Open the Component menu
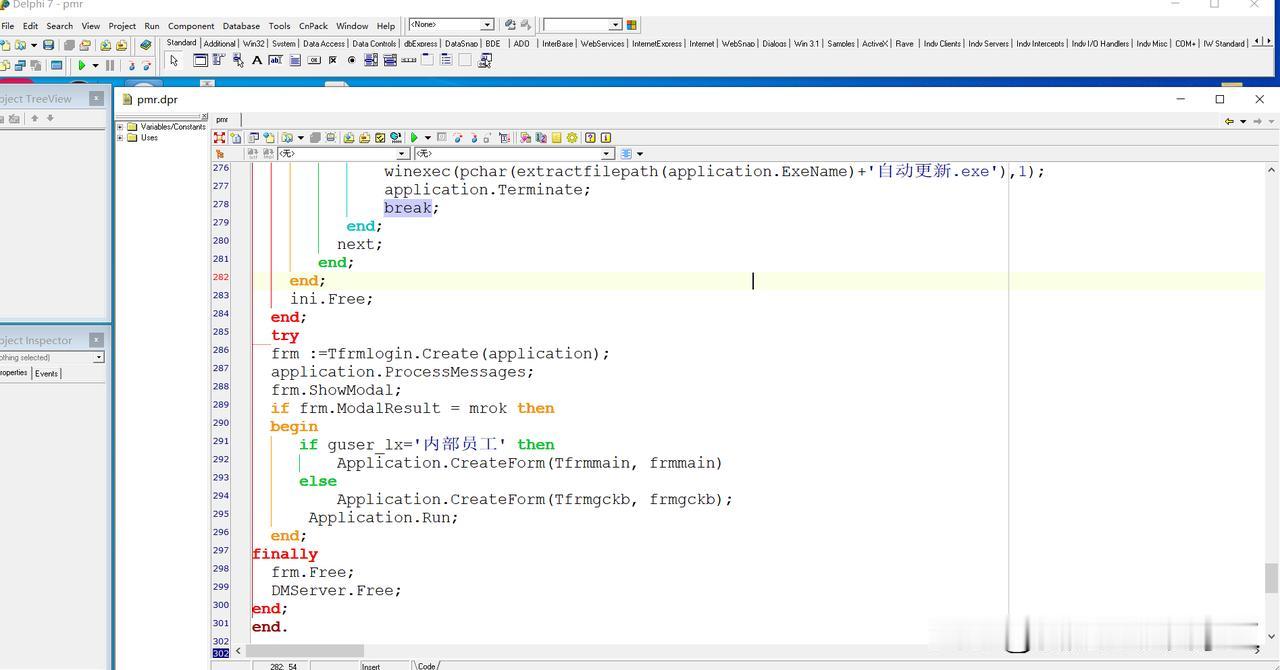1280x670 pixels. point(191,26)
